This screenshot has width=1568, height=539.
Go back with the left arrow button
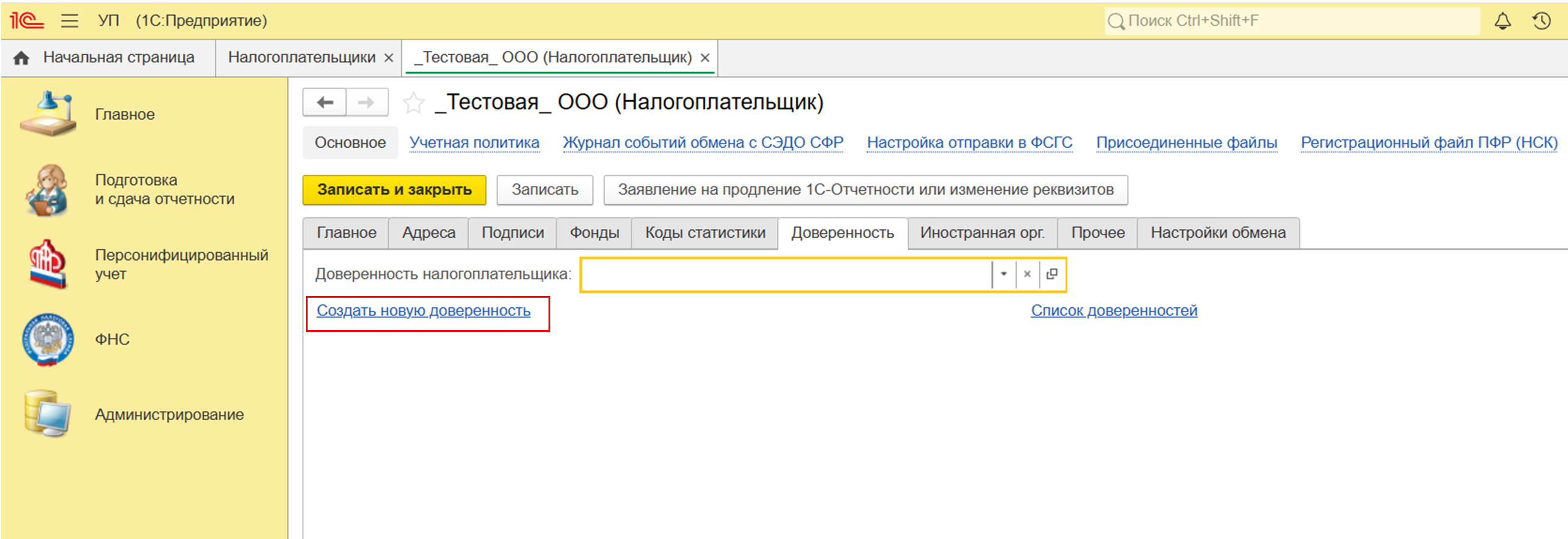pyautogui.click(x=325, y=103)
